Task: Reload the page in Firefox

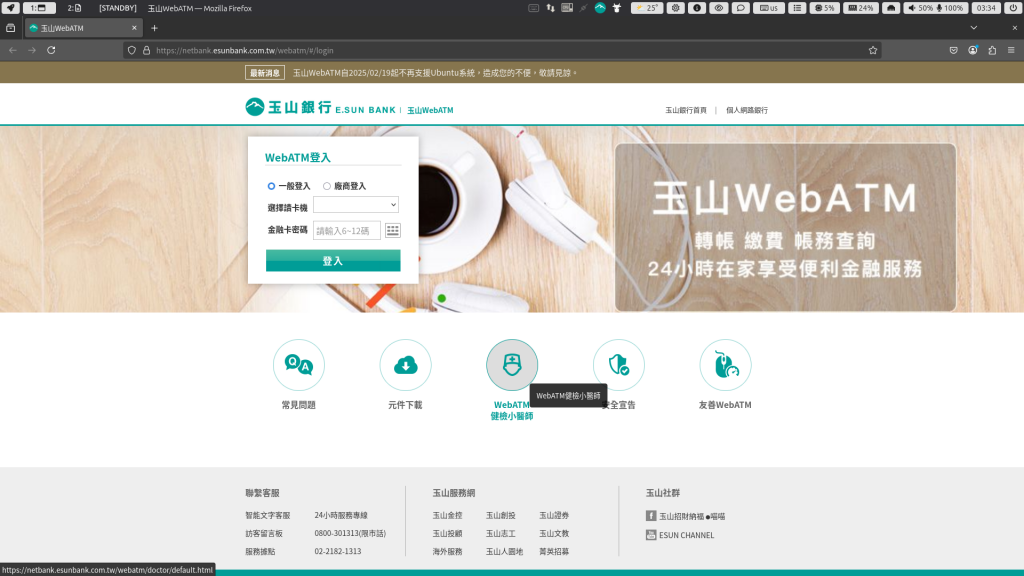Action: (51, 50)
